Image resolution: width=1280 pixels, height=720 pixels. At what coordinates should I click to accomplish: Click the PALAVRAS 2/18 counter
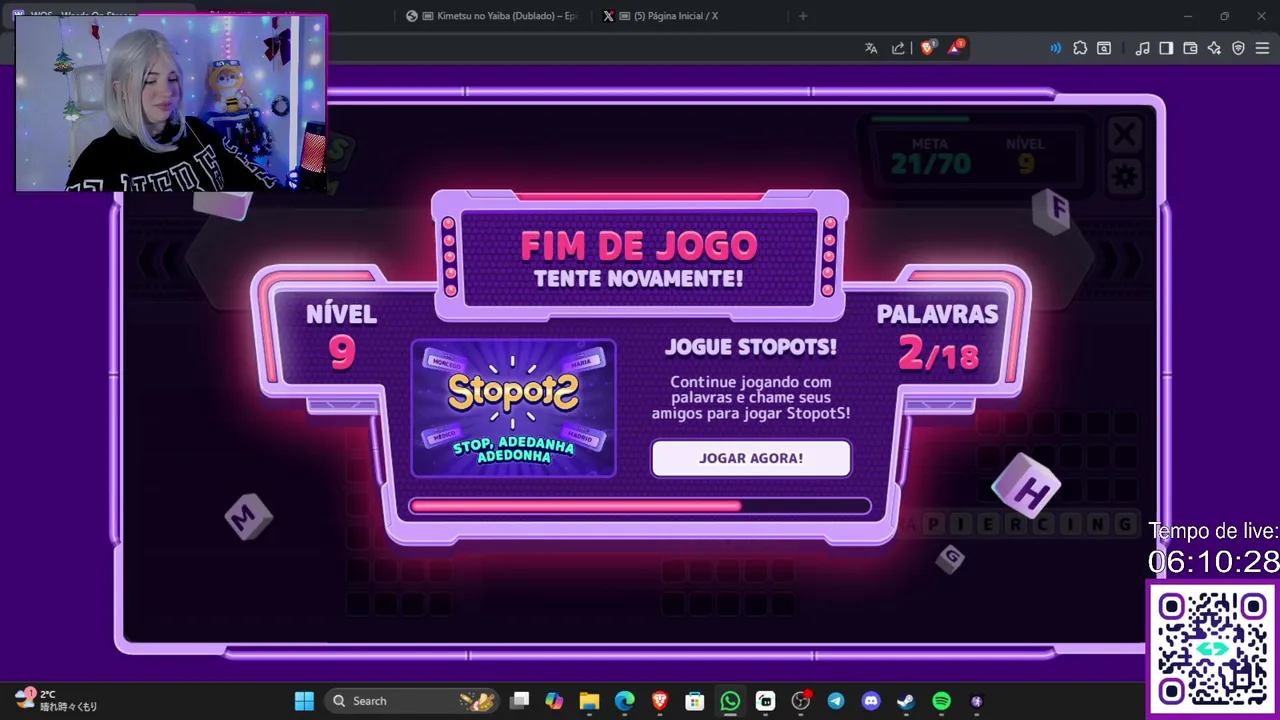click(x=937, y=337)
